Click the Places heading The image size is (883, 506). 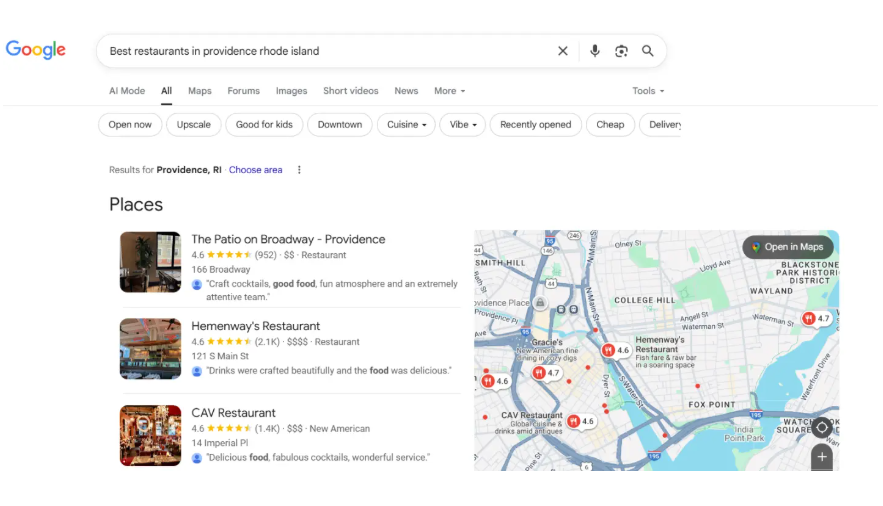pyautogui.click(x=136, y=205)
